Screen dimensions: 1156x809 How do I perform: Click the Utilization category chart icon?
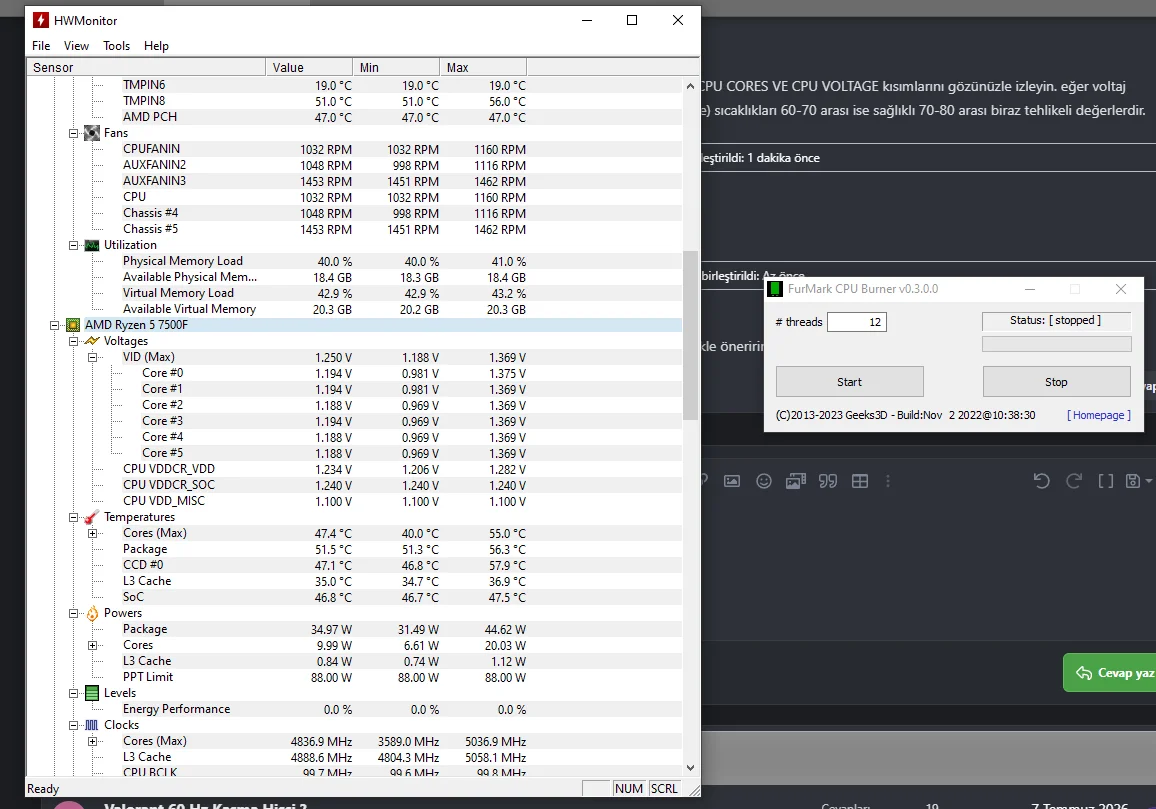click(92, 246)
